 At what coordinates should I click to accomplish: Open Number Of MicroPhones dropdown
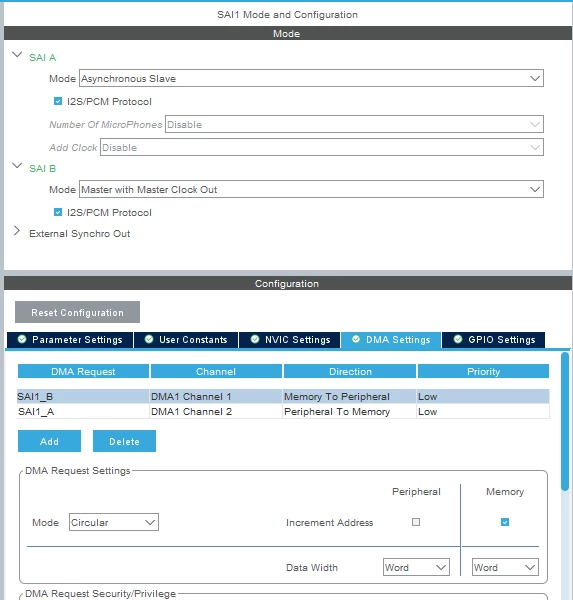pyautogui.click(x=354, y=124)
